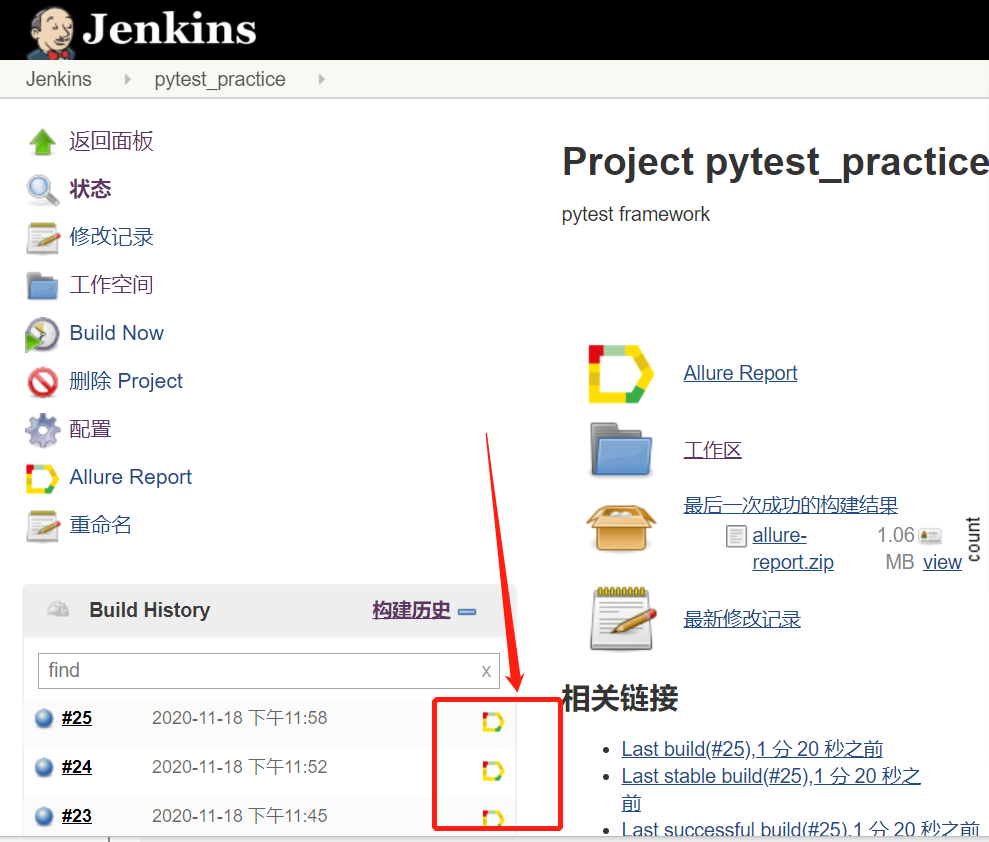
Task: Click the 重命名 notepad icon
Action: point(42,526)
